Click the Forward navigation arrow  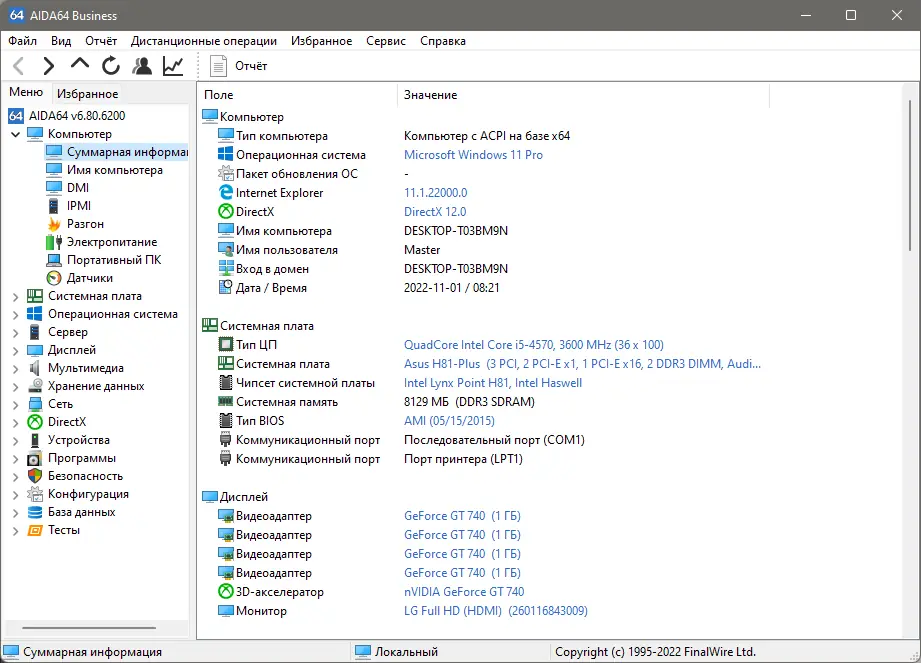coord(49,66)
